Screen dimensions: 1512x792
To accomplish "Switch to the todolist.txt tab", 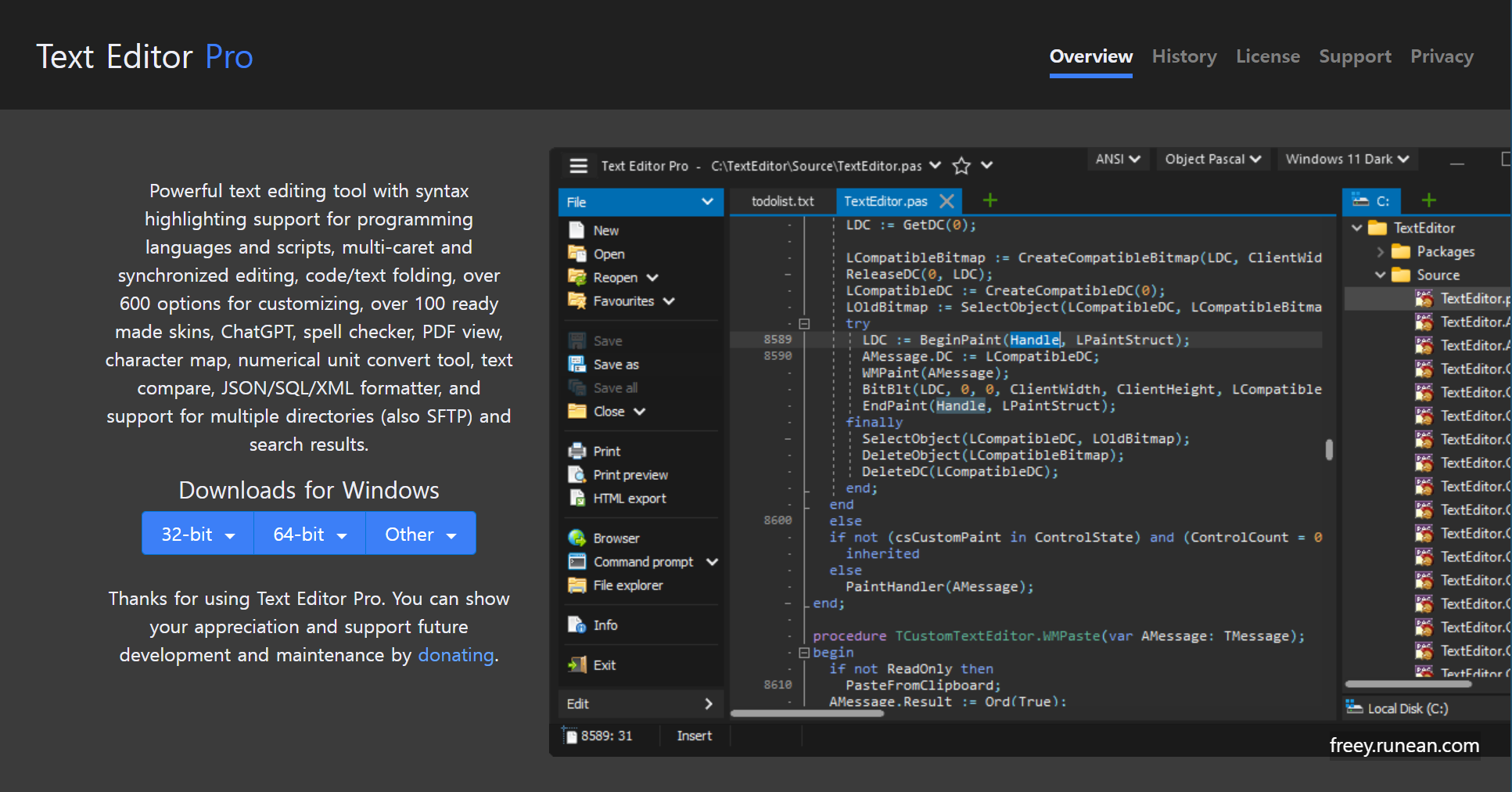I will pyautogui.click(x=782, y=200).
